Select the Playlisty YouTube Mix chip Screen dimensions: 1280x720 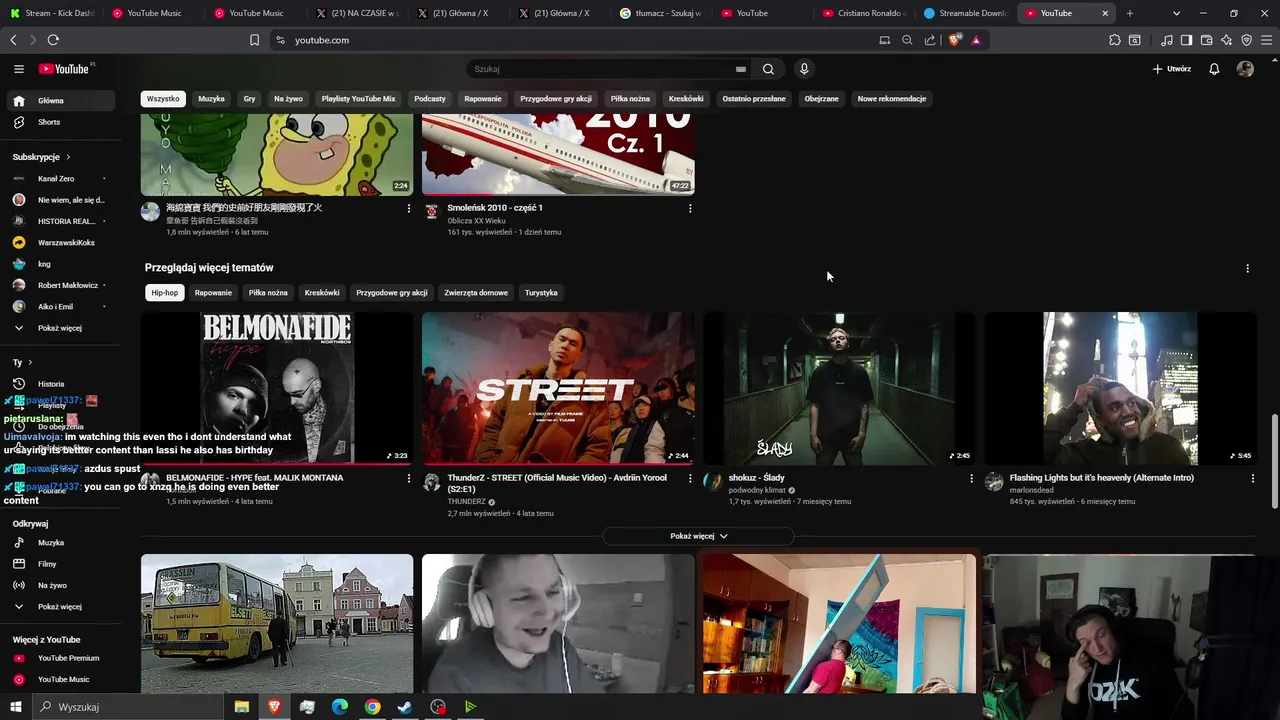(358, 99)
